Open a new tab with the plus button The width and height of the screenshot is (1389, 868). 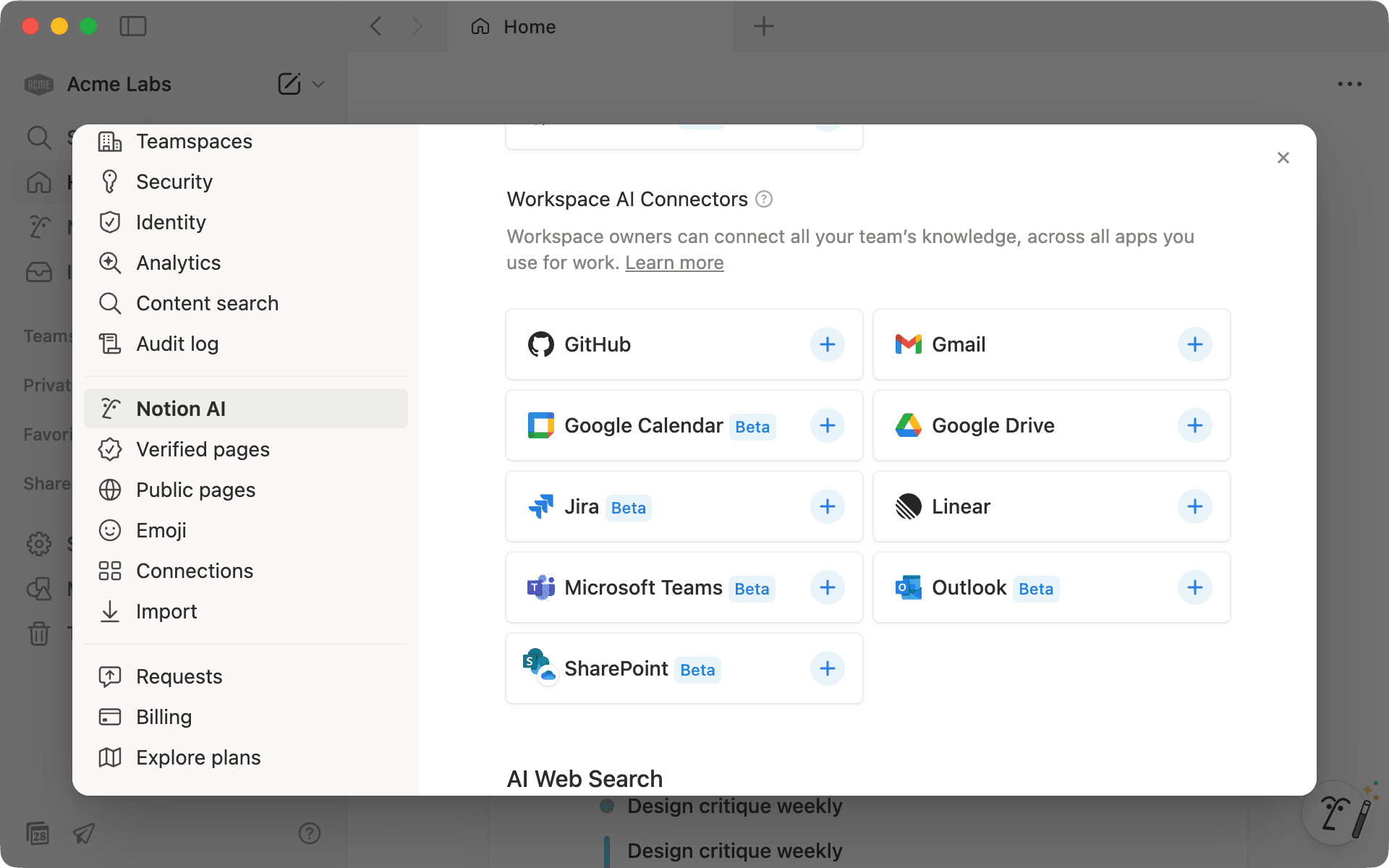pyautogui.click(x=764, y=26)
